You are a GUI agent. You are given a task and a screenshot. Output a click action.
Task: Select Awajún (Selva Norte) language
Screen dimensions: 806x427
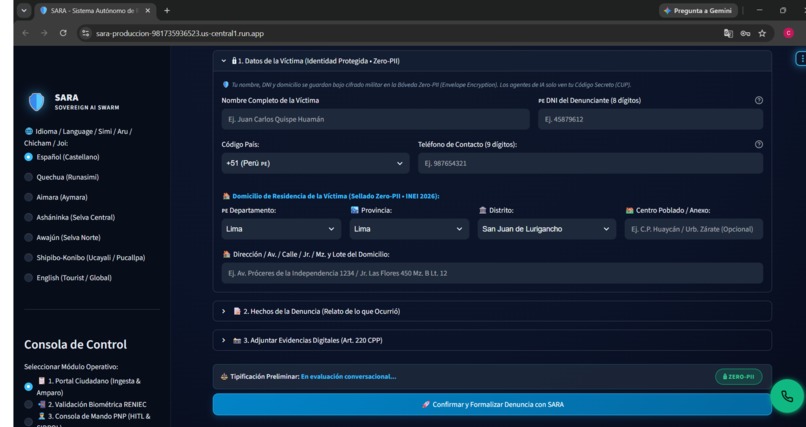coord(62,237)
